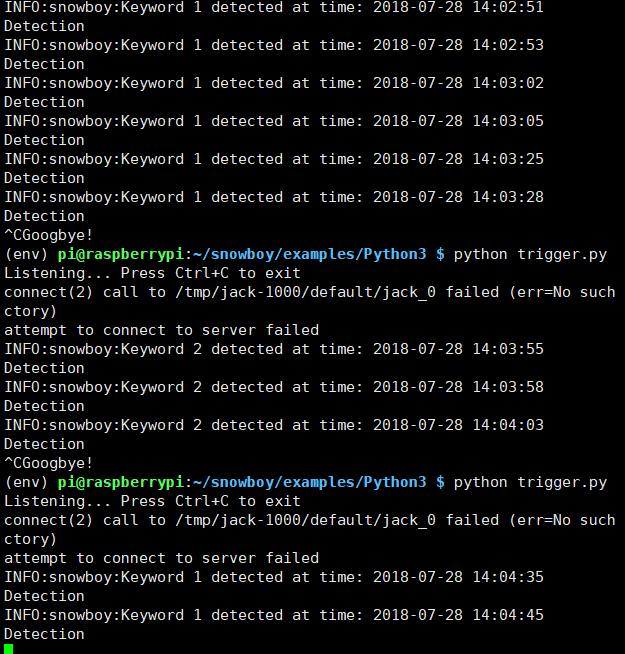This screenshot has width=625, height=654.
Task: Click the second 'python trigger.py' command
Action: 530,483
